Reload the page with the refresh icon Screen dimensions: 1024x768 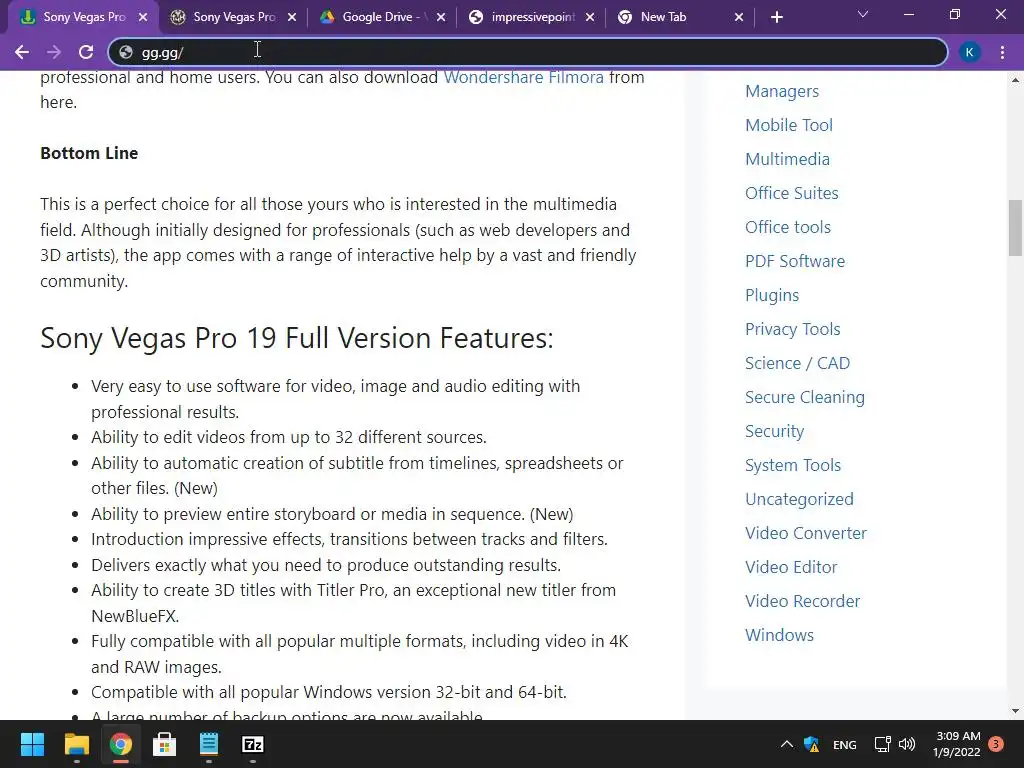click(86, 52)
